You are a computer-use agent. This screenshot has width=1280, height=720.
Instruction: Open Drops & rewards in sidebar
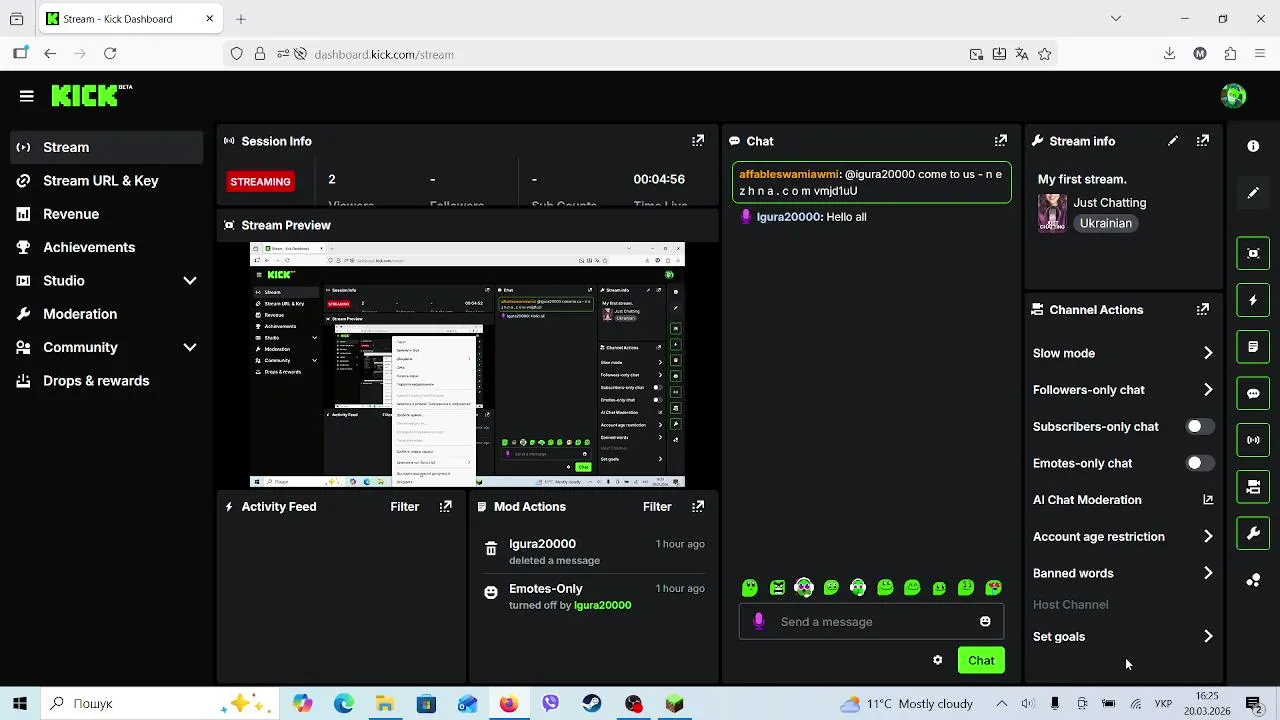(107, 381)
